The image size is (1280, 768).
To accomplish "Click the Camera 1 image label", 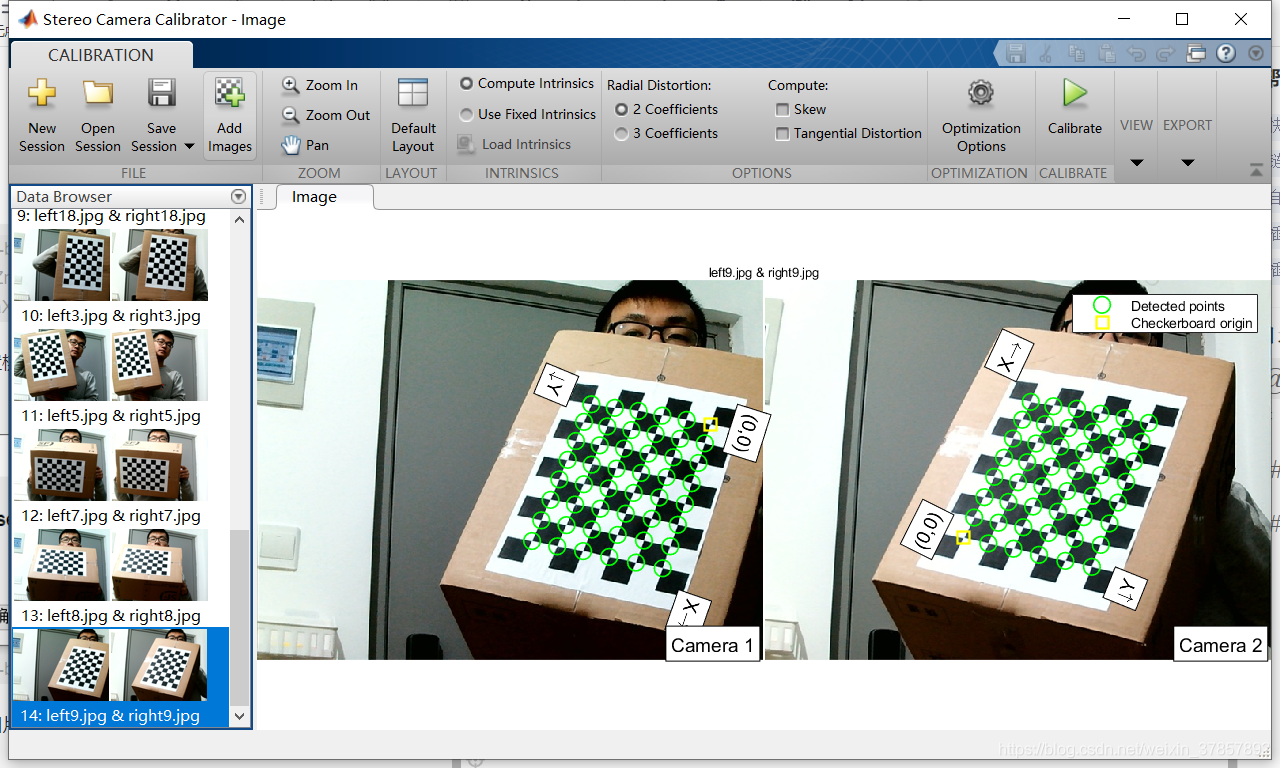I will (712, 645).
